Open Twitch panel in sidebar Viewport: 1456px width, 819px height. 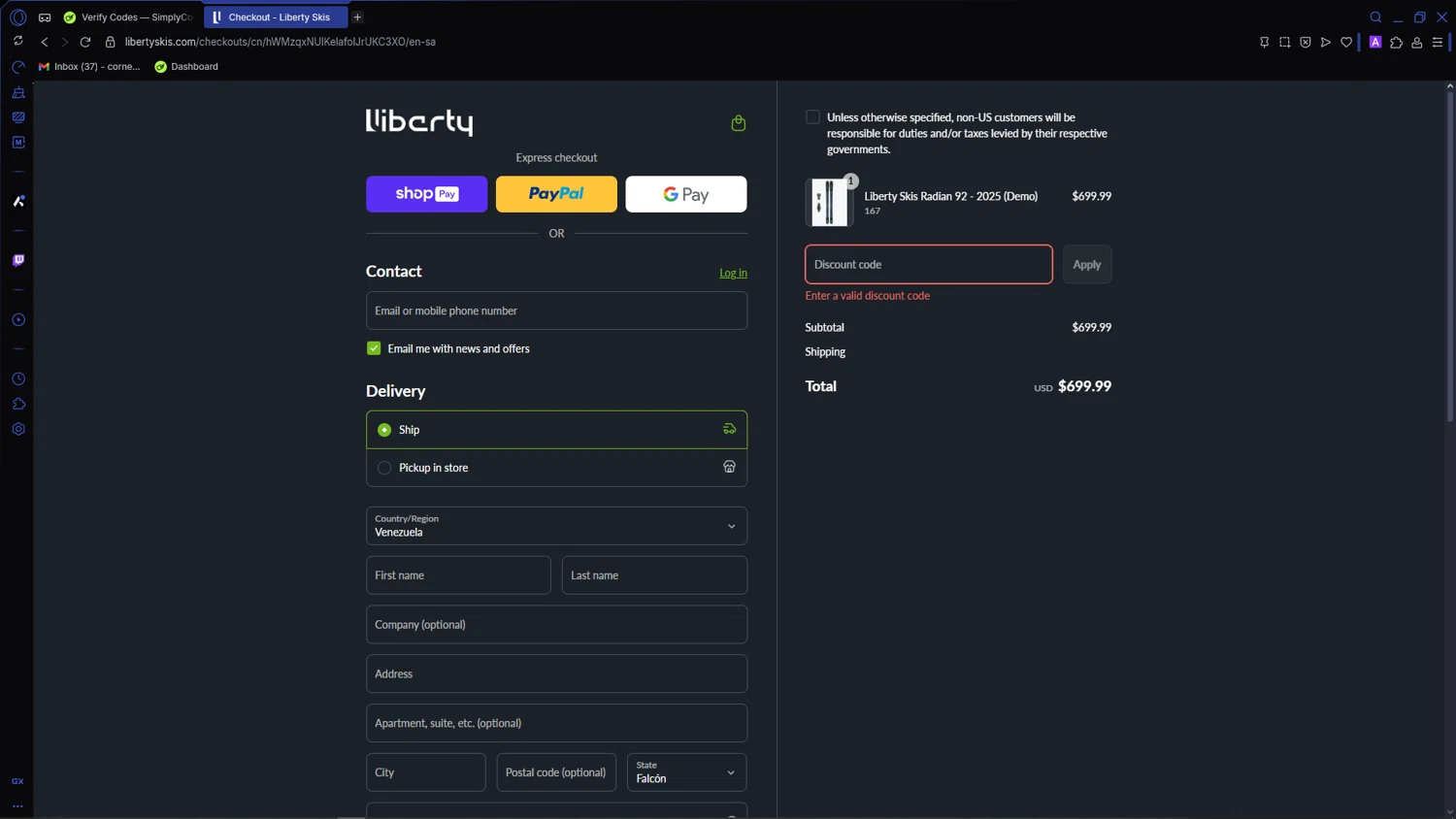point(18,260)
